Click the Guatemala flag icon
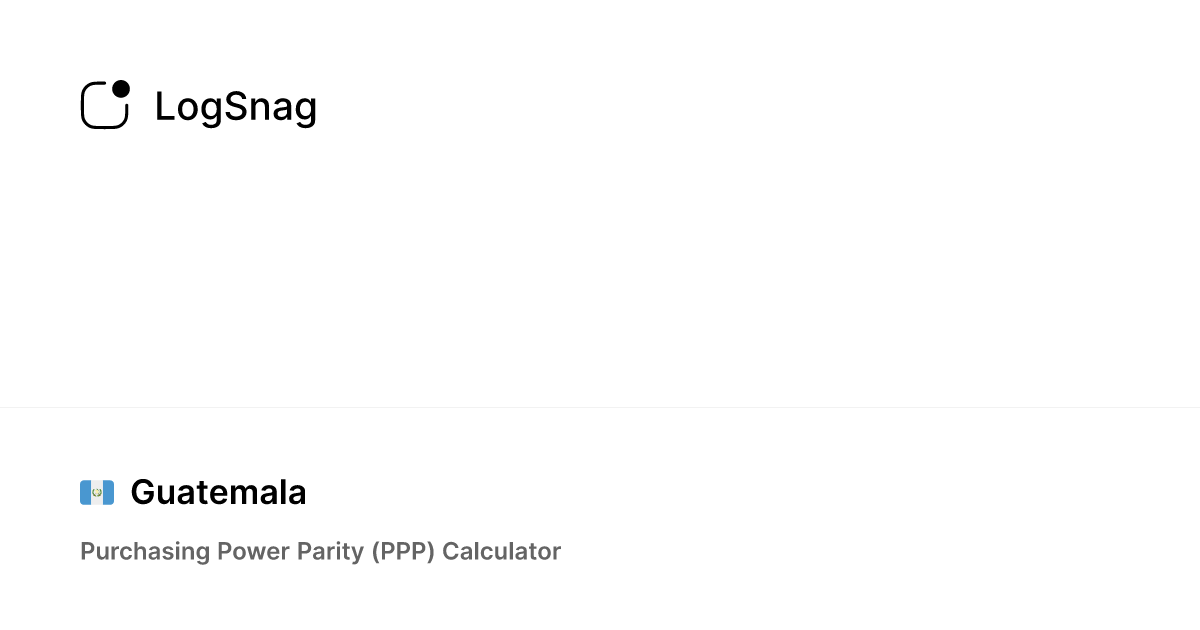Screen dimensions: 1200x630 coord(97,492)
